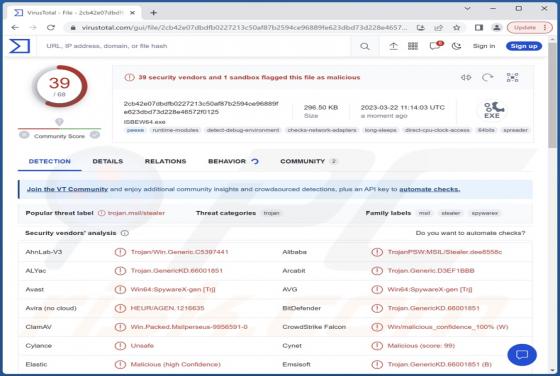Click Cylance Unsafe result
560x376 pixels.
pyautogui.click(x=142, y=346)
